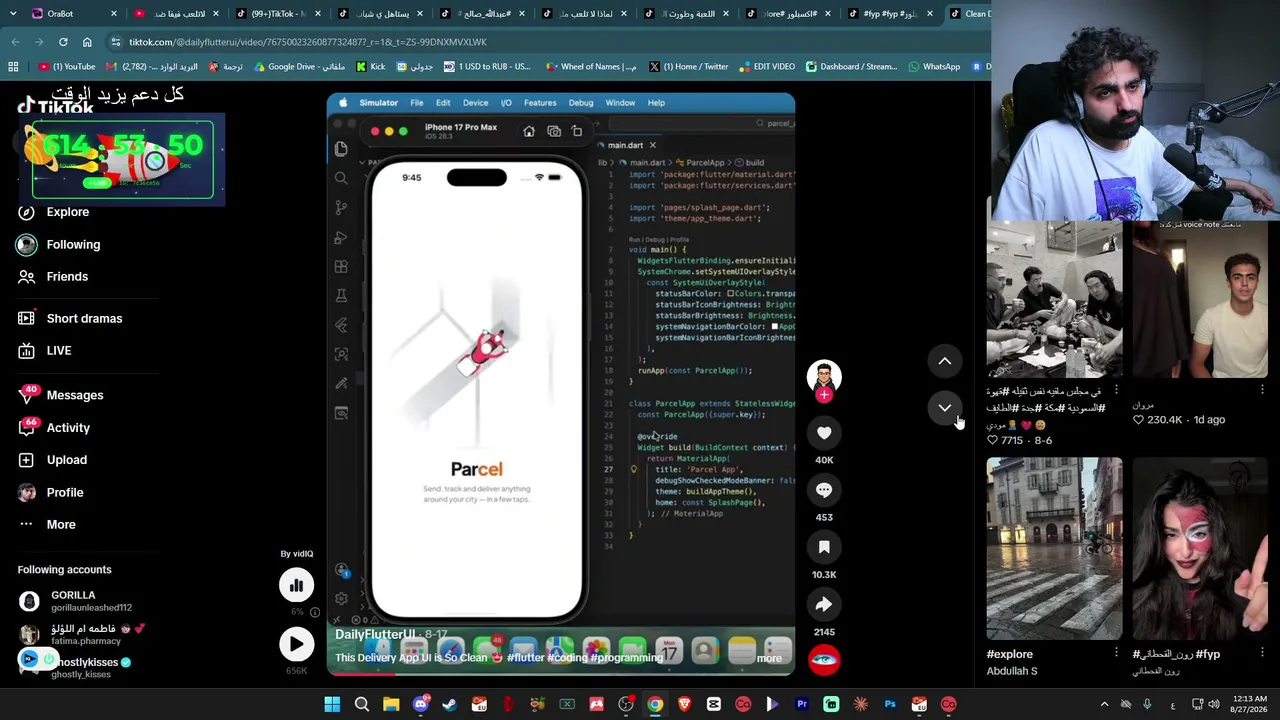The width and height of the screenshot is (1280, 720).
Task: Open File Explorer from the taskbar
Action: pyautogui.click(x=391, y=704)
